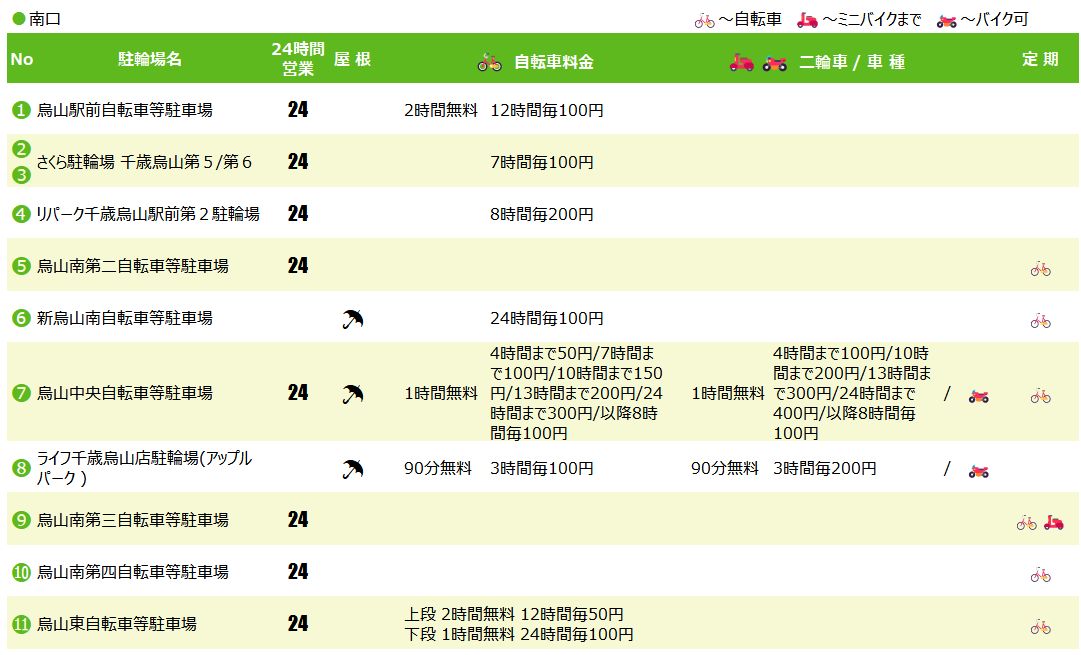Click the 定期 bicycle icon for 烏山東自転車等駐車場
Screen dimensions: 1081x655
click(x=1040, y=627)
